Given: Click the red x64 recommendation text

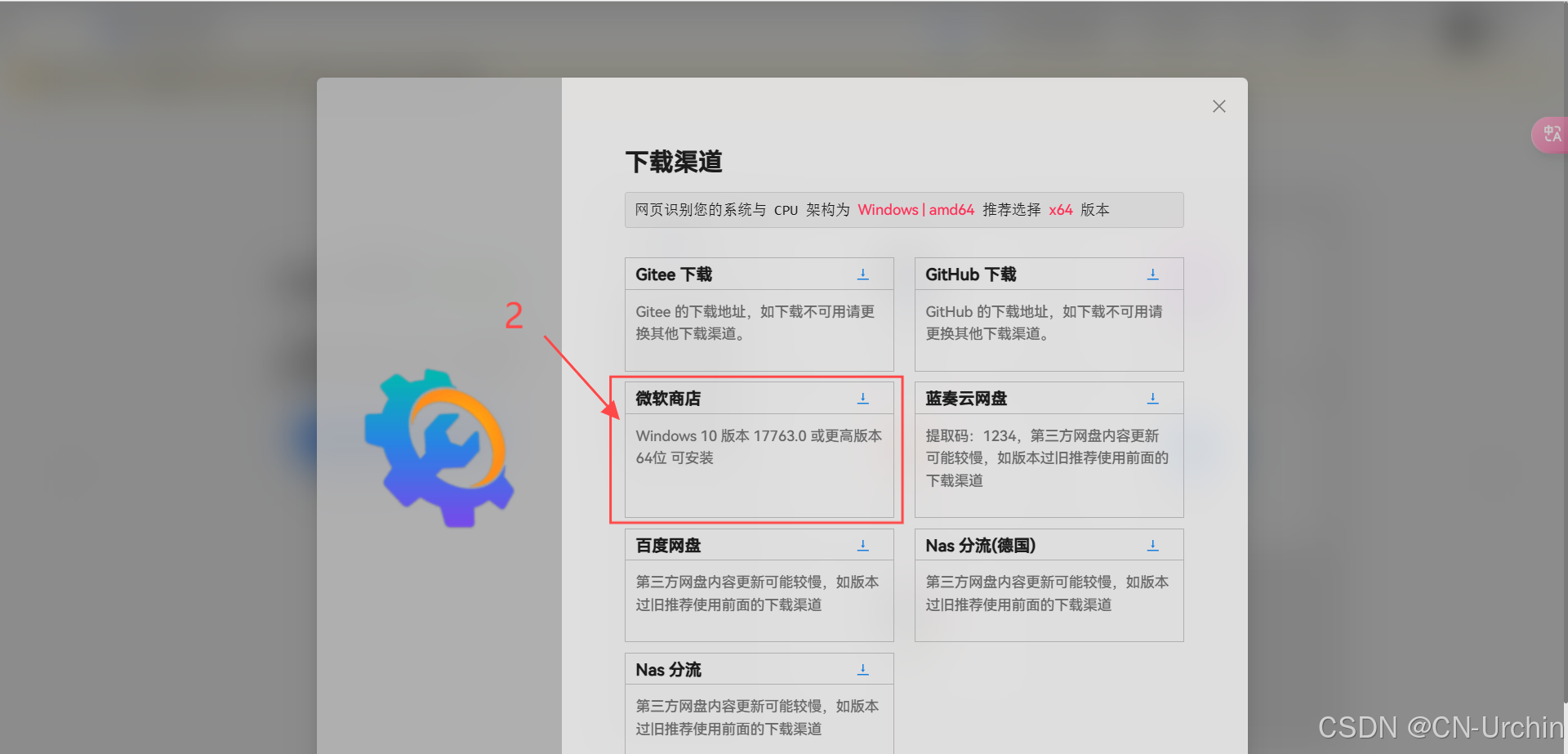Looking at the screenshot, I should tap(1060, 210).
